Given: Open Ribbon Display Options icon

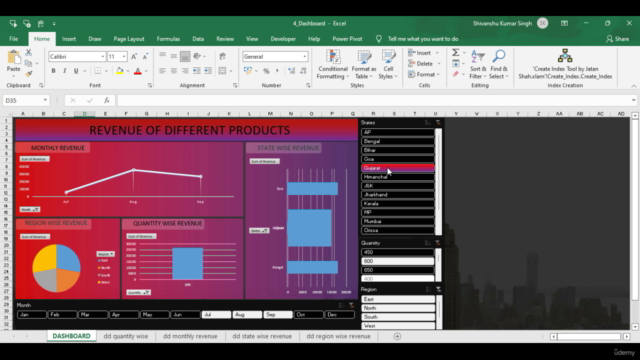Looking at the screenshot, I should [564, 23].
